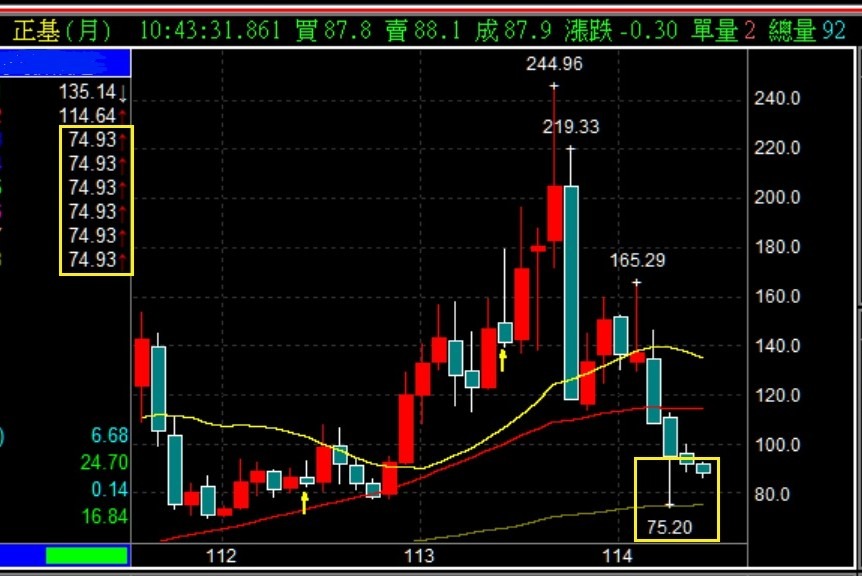Click the 單量 2 single volume field
The width and height of the screenshot is (862, 576).
(723, 30)
